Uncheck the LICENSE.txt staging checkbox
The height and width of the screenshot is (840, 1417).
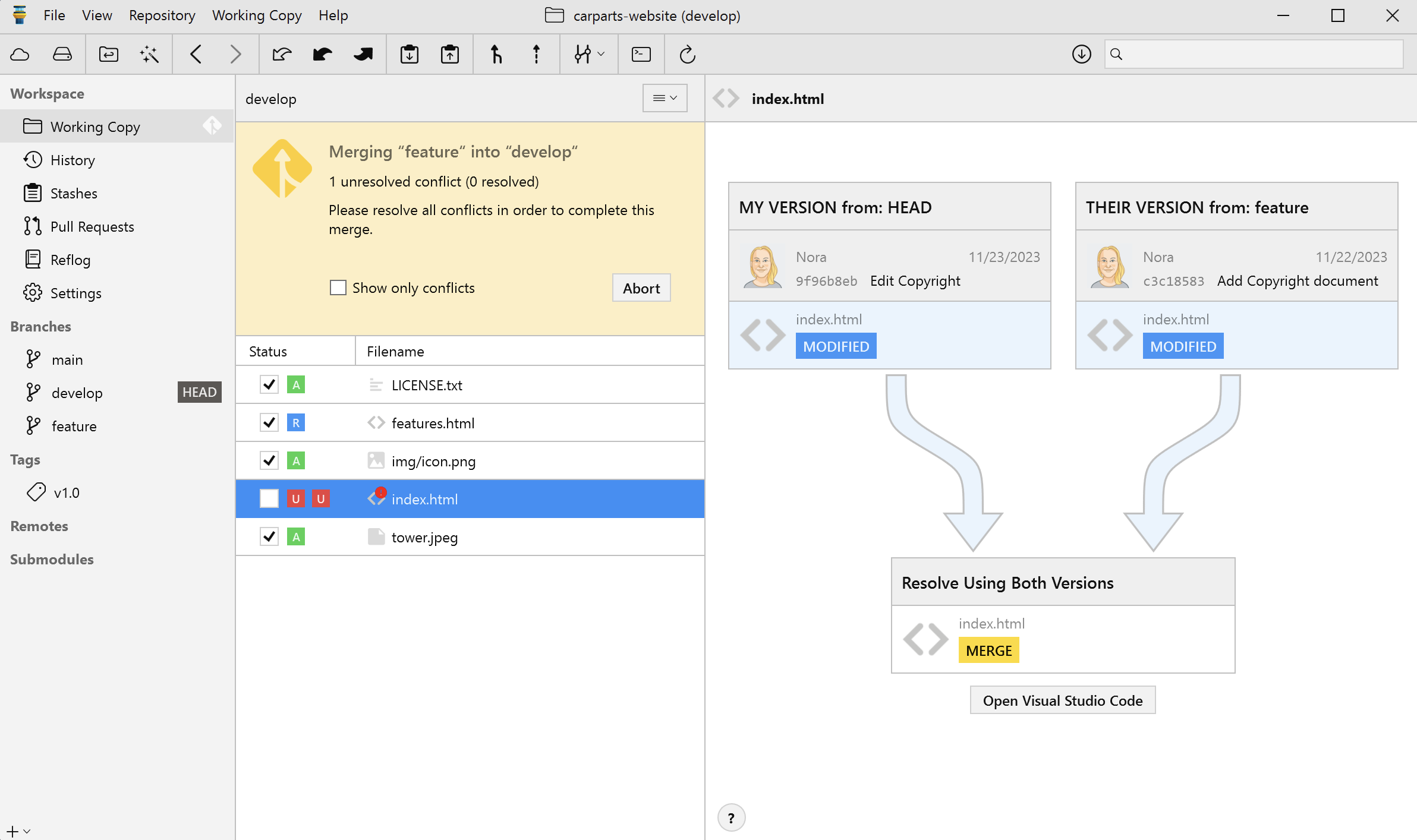coord(269,385)
